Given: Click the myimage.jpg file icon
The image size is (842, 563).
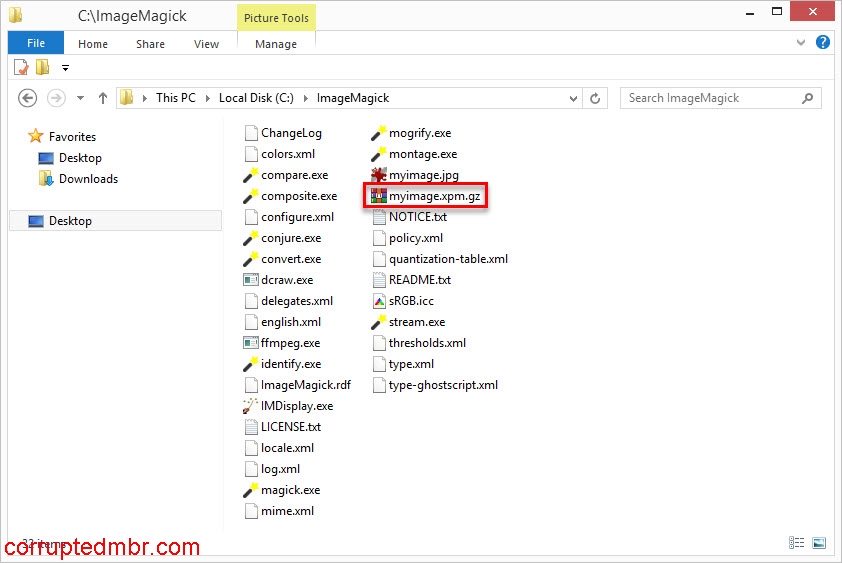Looking at the screenshot, I should [x=379, y=175].
